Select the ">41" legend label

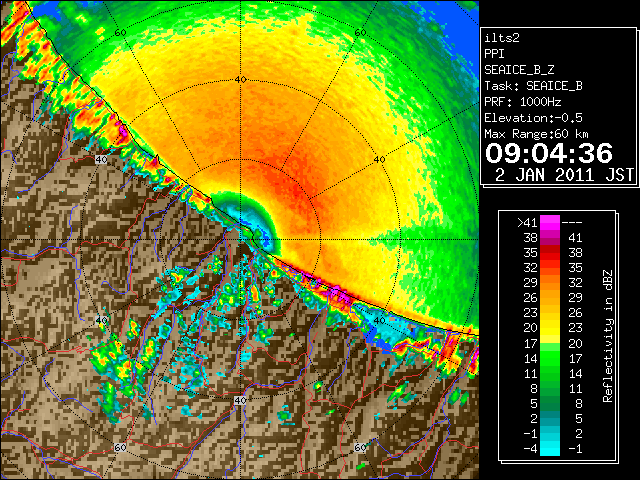(x=527, y=222)
